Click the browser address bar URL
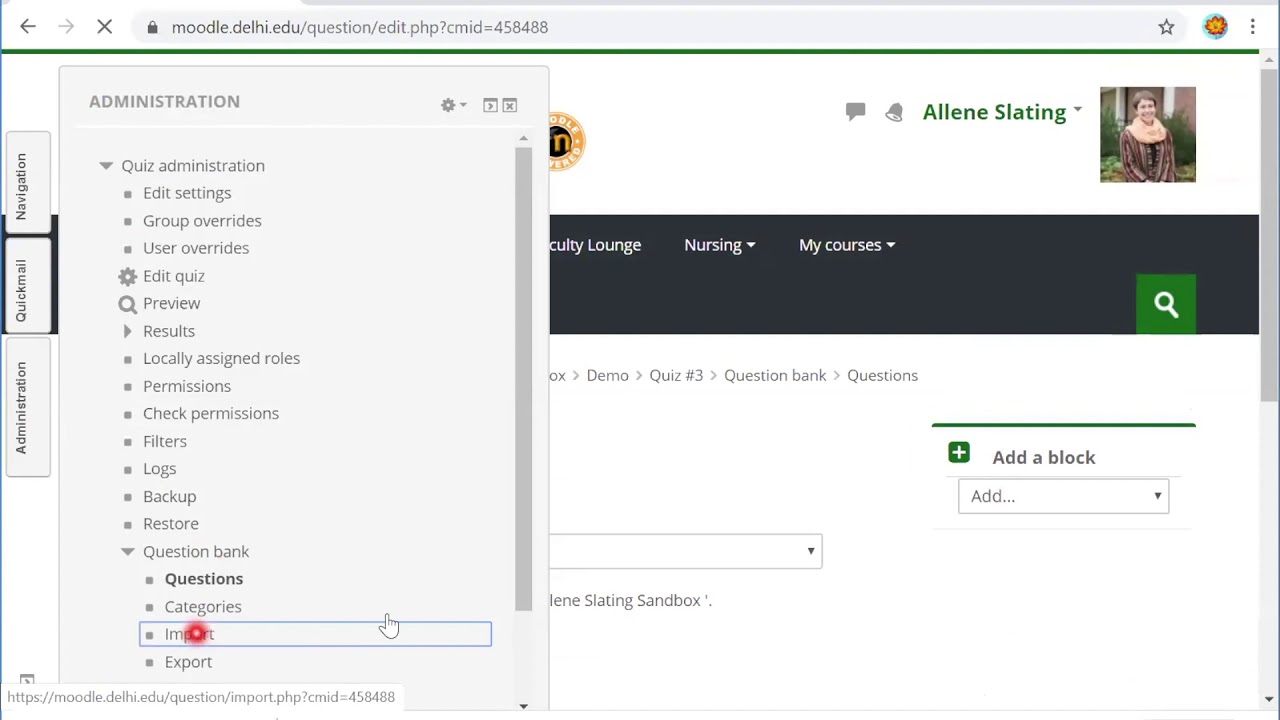The width and height of the screenshot is (1280, 720). point(360,27)
